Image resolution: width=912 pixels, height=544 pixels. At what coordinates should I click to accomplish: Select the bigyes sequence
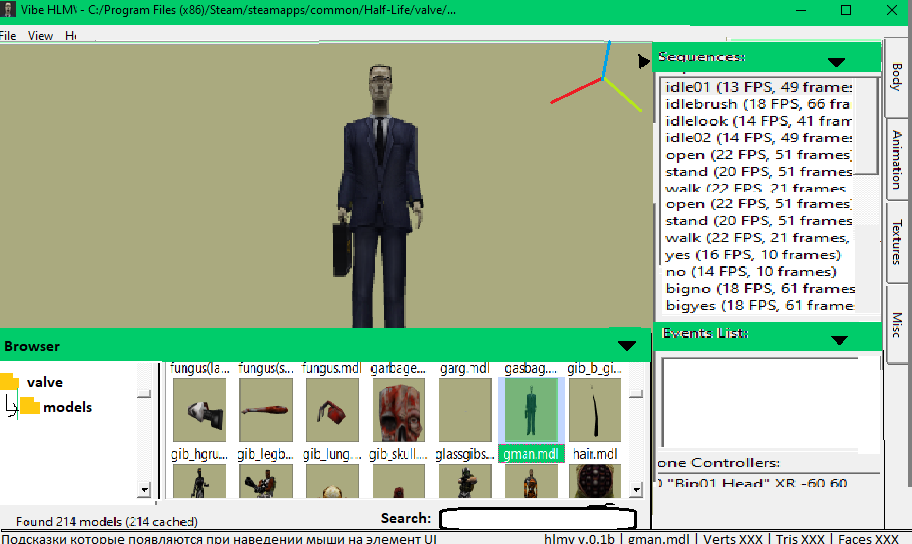click(758, 305)
